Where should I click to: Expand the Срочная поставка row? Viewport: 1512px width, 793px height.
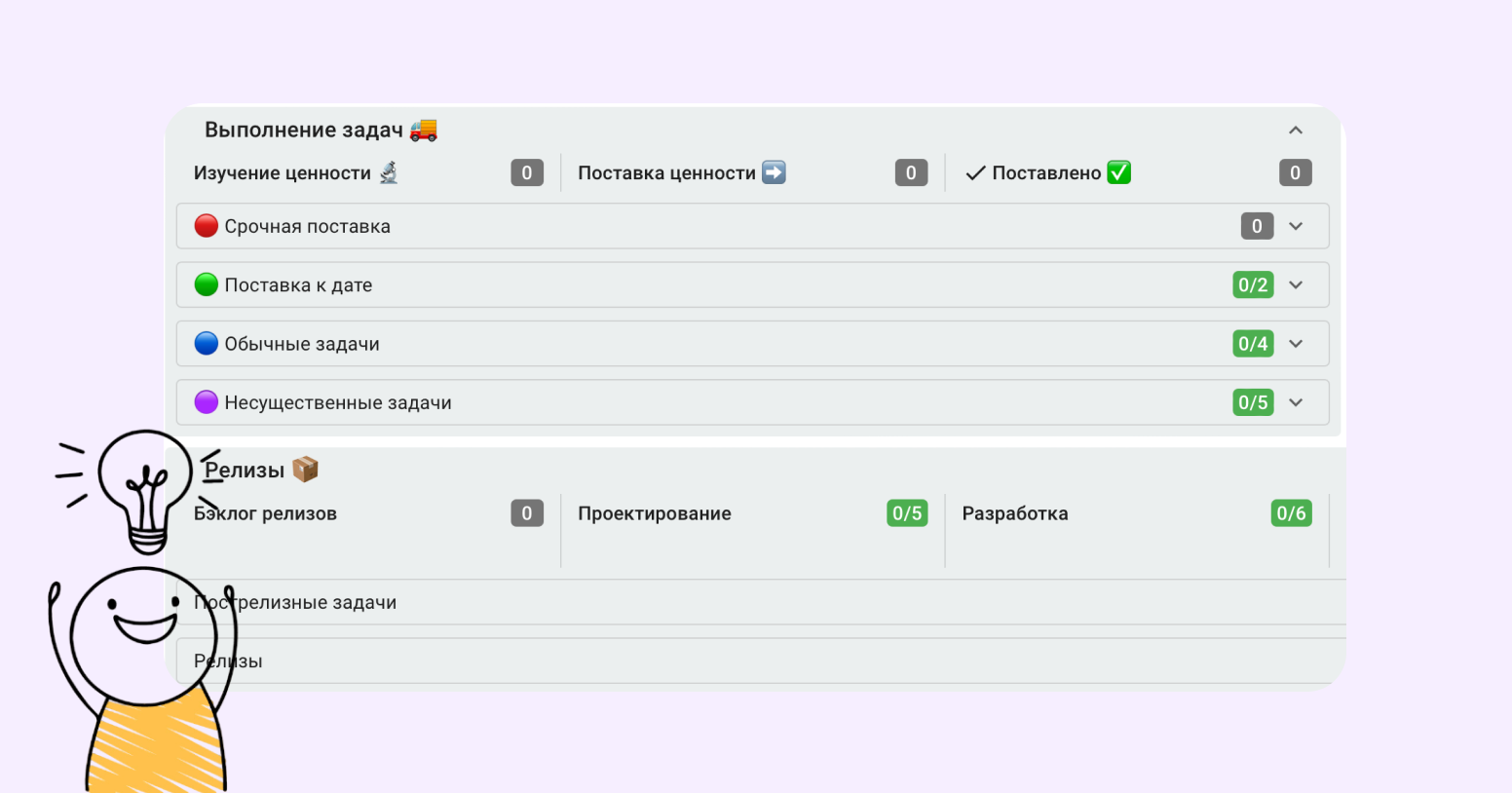tap(1296, 226)
